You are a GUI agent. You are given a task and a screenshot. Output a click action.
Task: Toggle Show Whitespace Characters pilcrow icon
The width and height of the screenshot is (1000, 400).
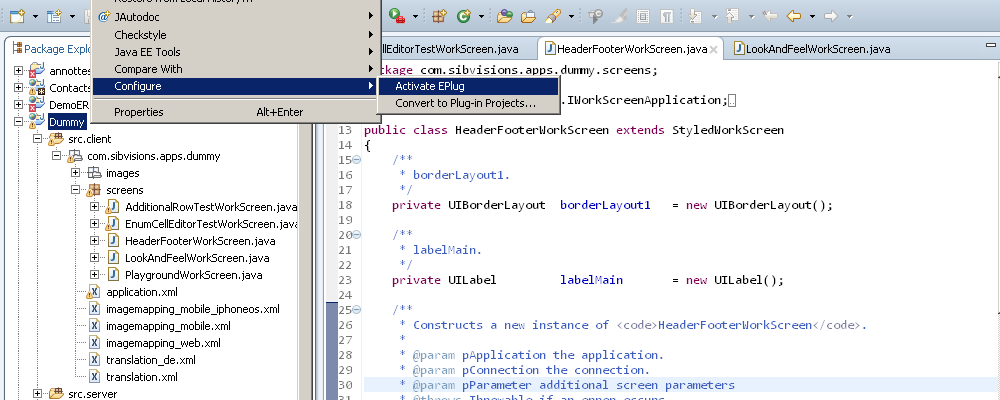click(666, 17)
